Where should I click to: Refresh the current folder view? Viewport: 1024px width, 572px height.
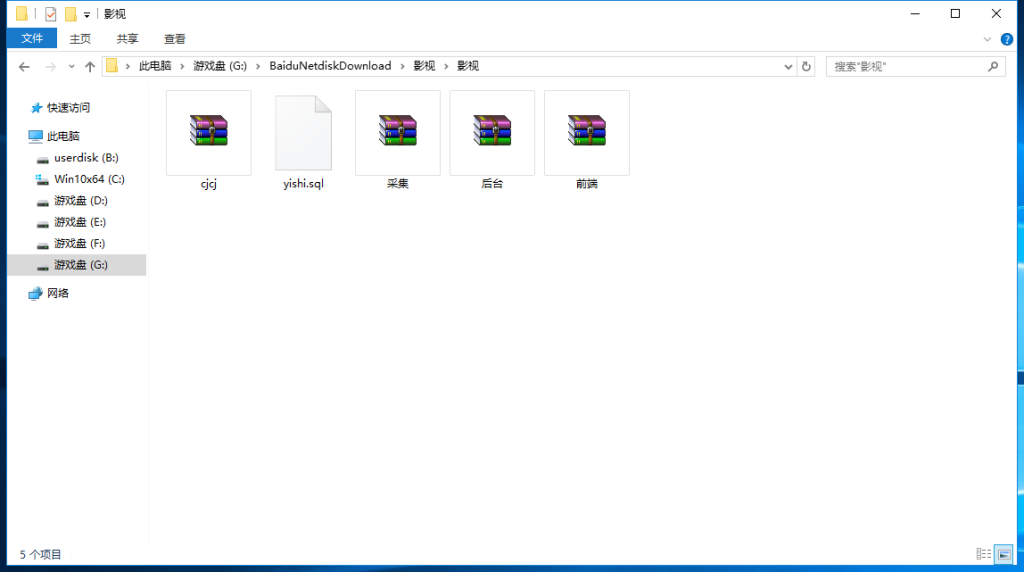click(806, 67)
